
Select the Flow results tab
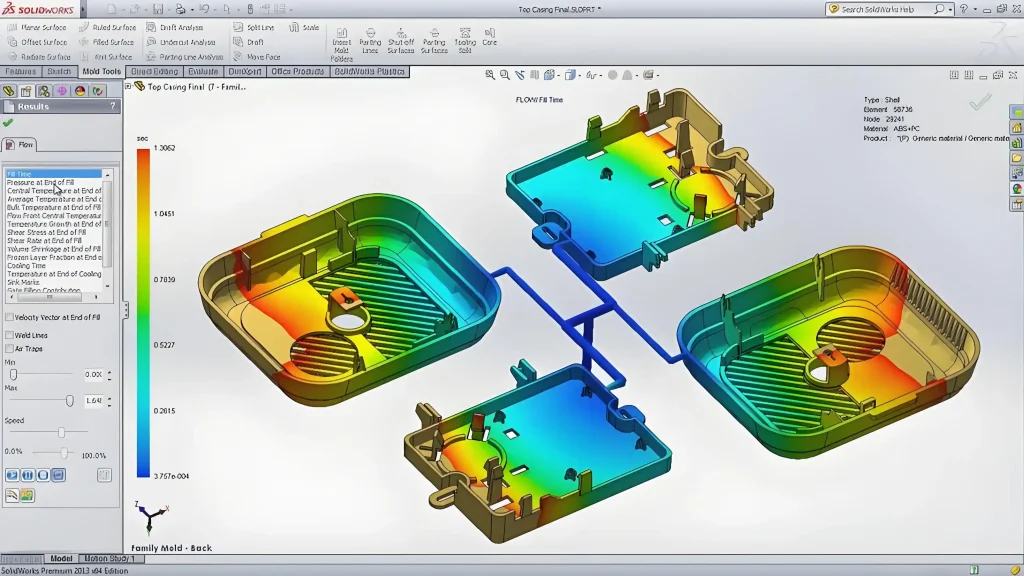[20, 144]
